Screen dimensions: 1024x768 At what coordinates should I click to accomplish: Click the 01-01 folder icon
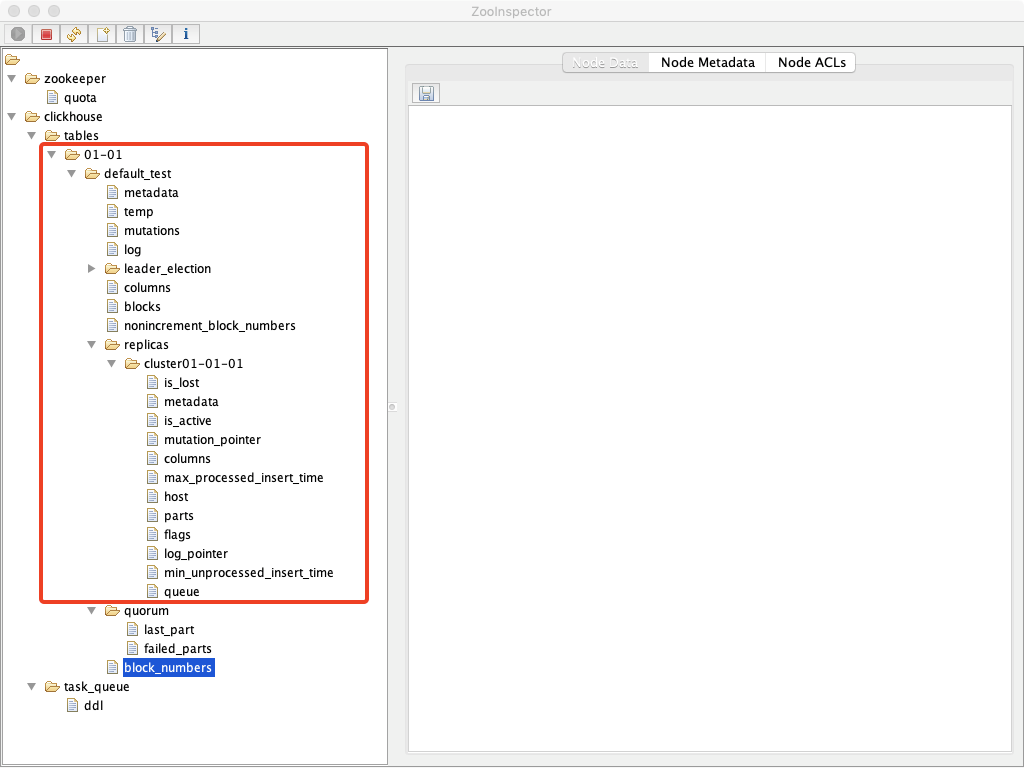[72, 155]
